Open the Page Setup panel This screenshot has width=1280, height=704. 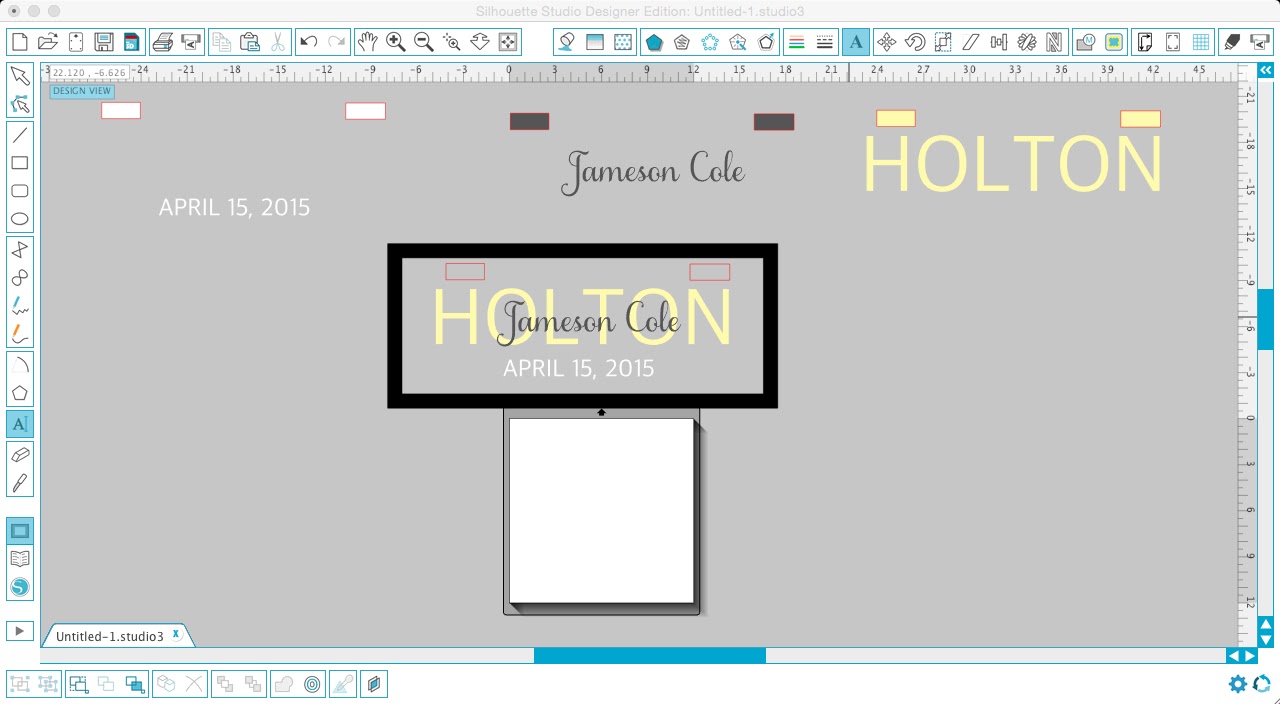coord(1145,42)
